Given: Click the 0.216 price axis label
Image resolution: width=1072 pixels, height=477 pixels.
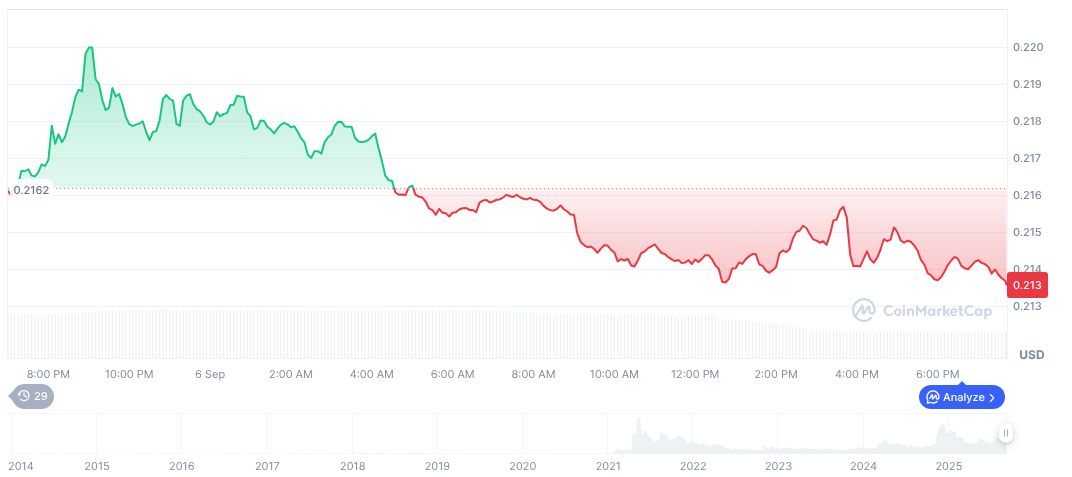Looking at the screenshot, I should [1029, 195].
